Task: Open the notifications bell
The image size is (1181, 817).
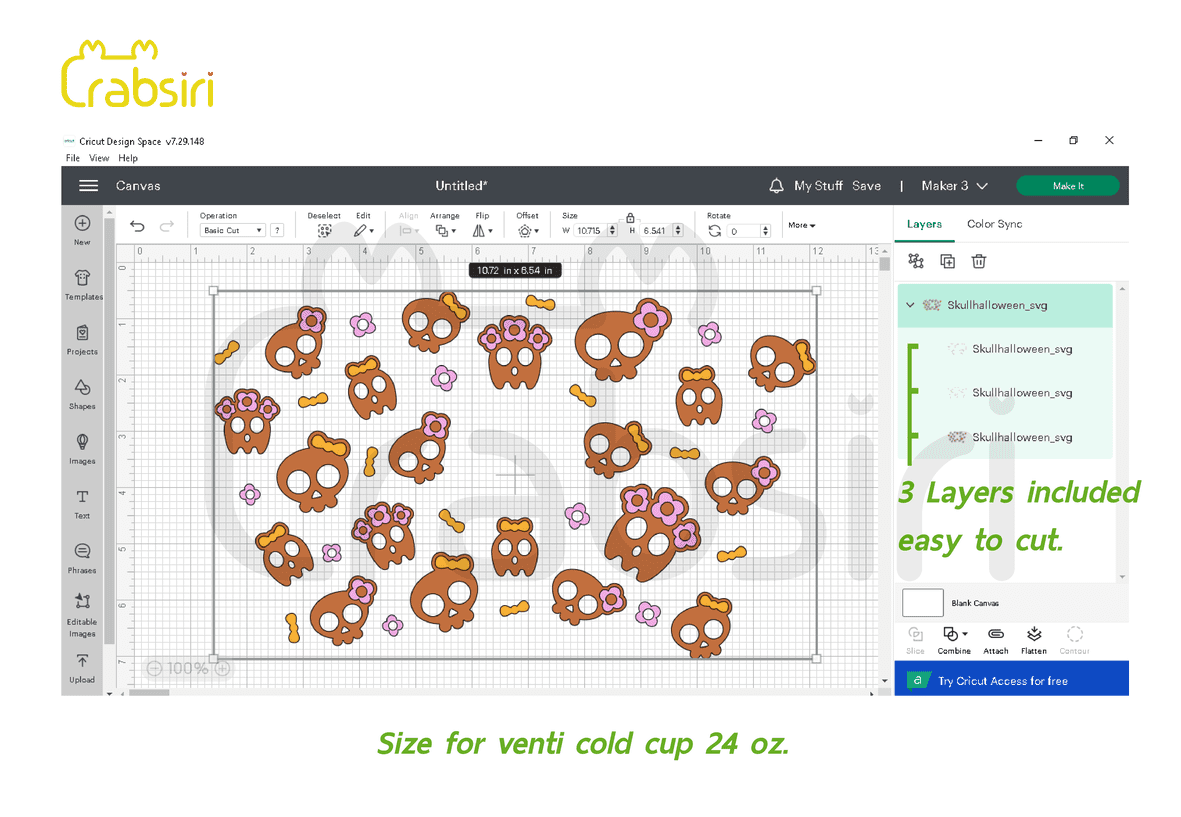Action: (x=776, y=186)
